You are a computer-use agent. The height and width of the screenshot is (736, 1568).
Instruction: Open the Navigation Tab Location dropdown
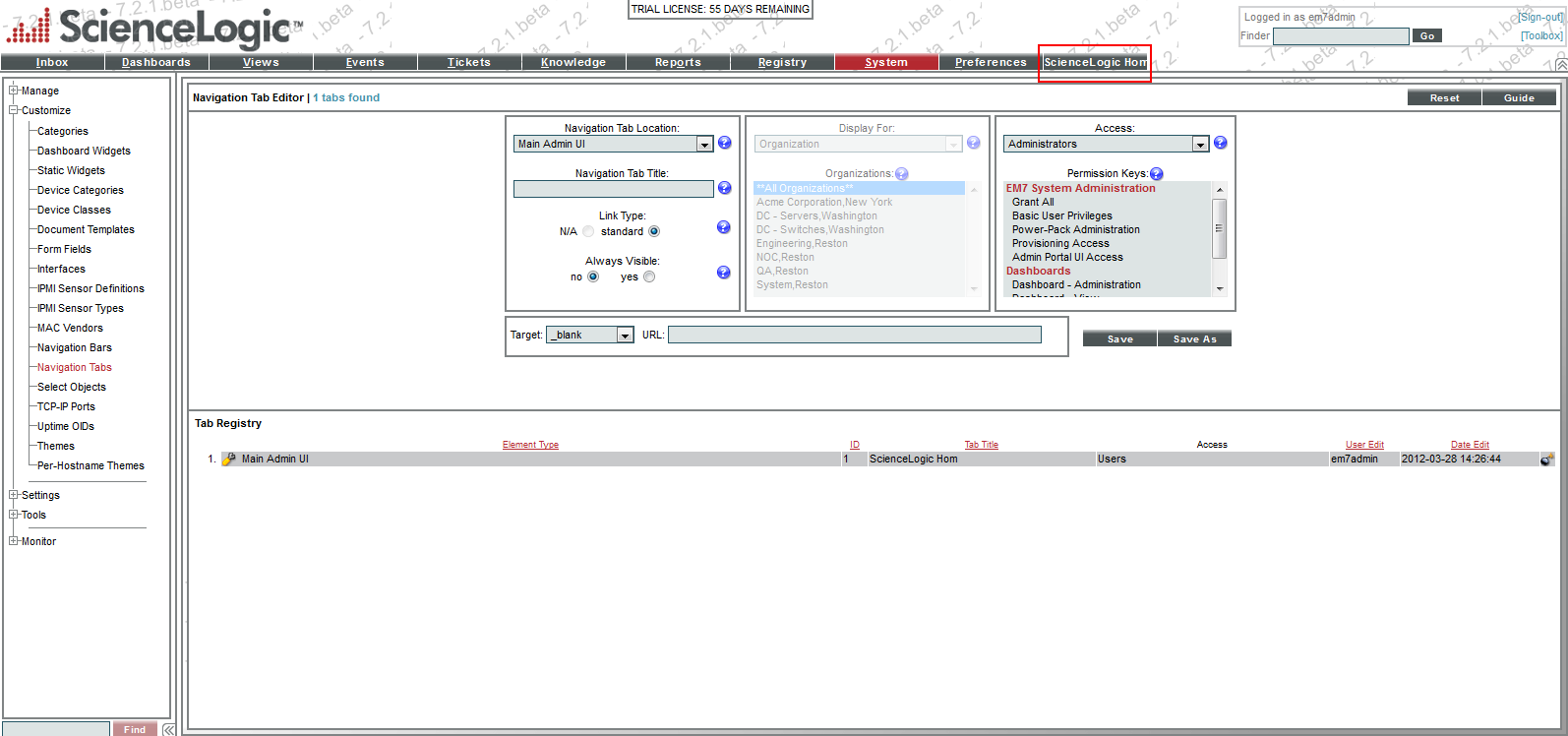coord(613,144)
